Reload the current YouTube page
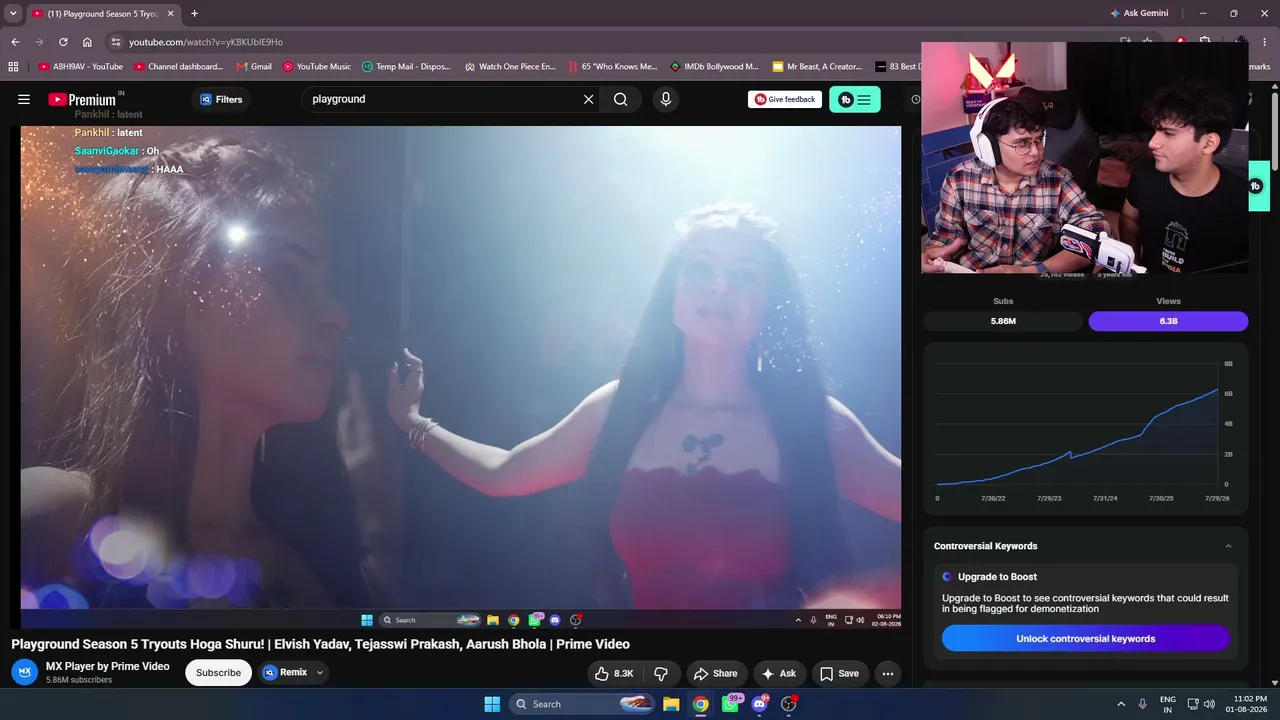The image size is (1280, 720). click(63, 42)
